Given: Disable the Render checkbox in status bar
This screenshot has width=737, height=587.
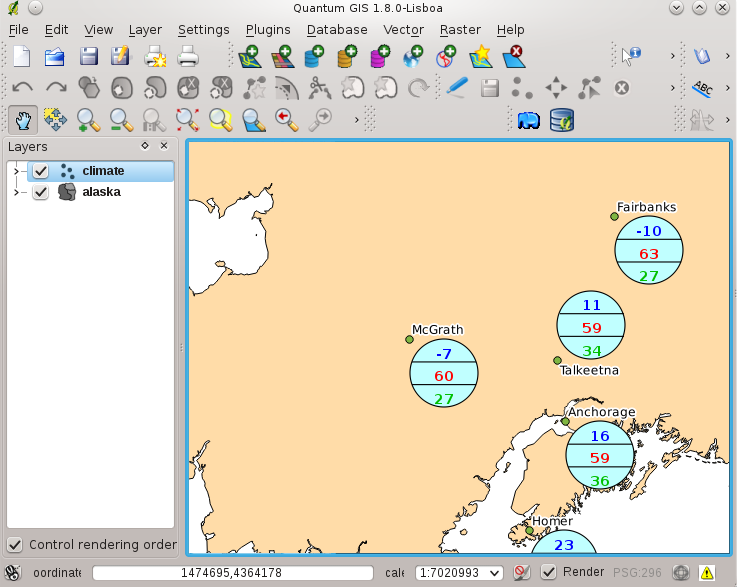Looking at the screenshot, I should 549,573.
